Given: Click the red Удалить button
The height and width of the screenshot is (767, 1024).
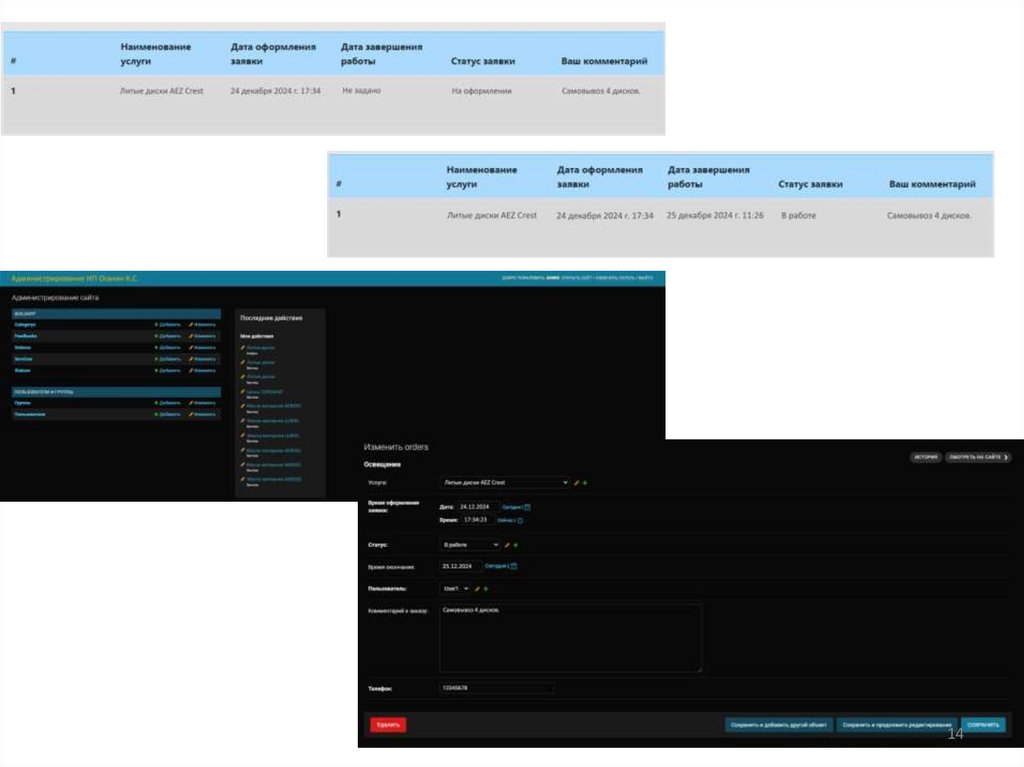Looking at the screenshot, I should pyautogui.click(x=388, y=725).
